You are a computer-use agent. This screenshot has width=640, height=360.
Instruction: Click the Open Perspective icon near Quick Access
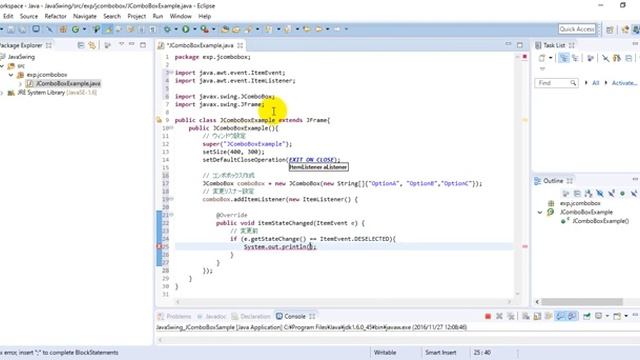pos(610,29)
